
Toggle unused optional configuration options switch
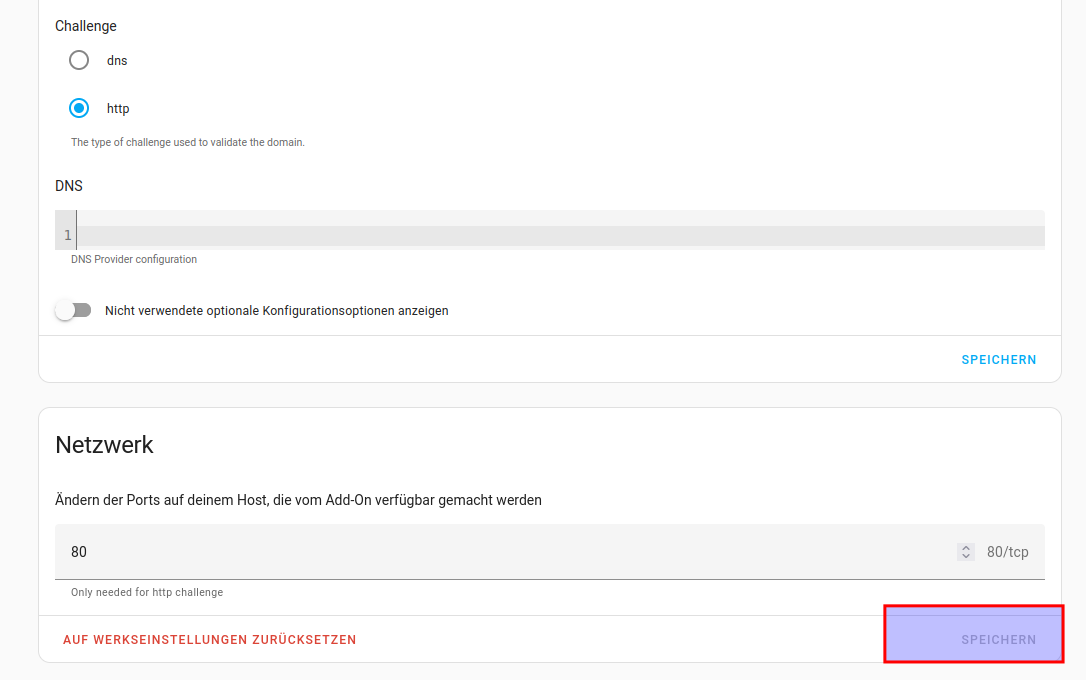pos(73,311)
